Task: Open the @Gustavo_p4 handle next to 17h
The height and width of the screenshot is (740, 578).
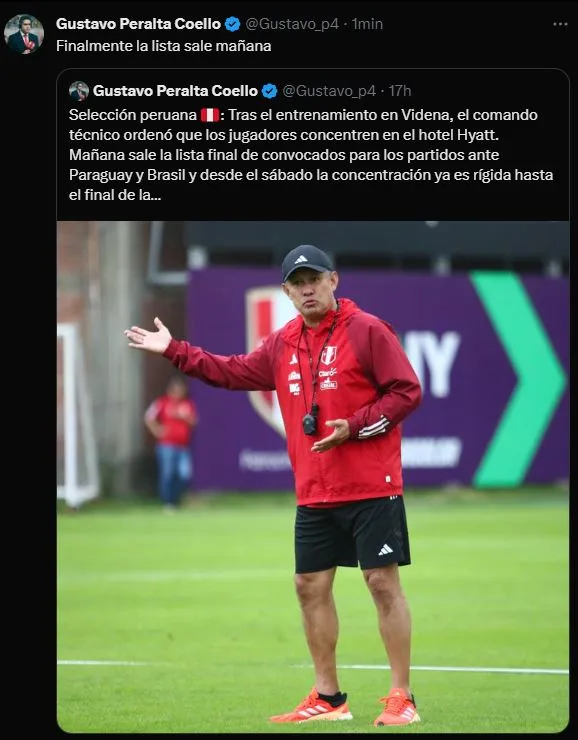Action: 329,91
